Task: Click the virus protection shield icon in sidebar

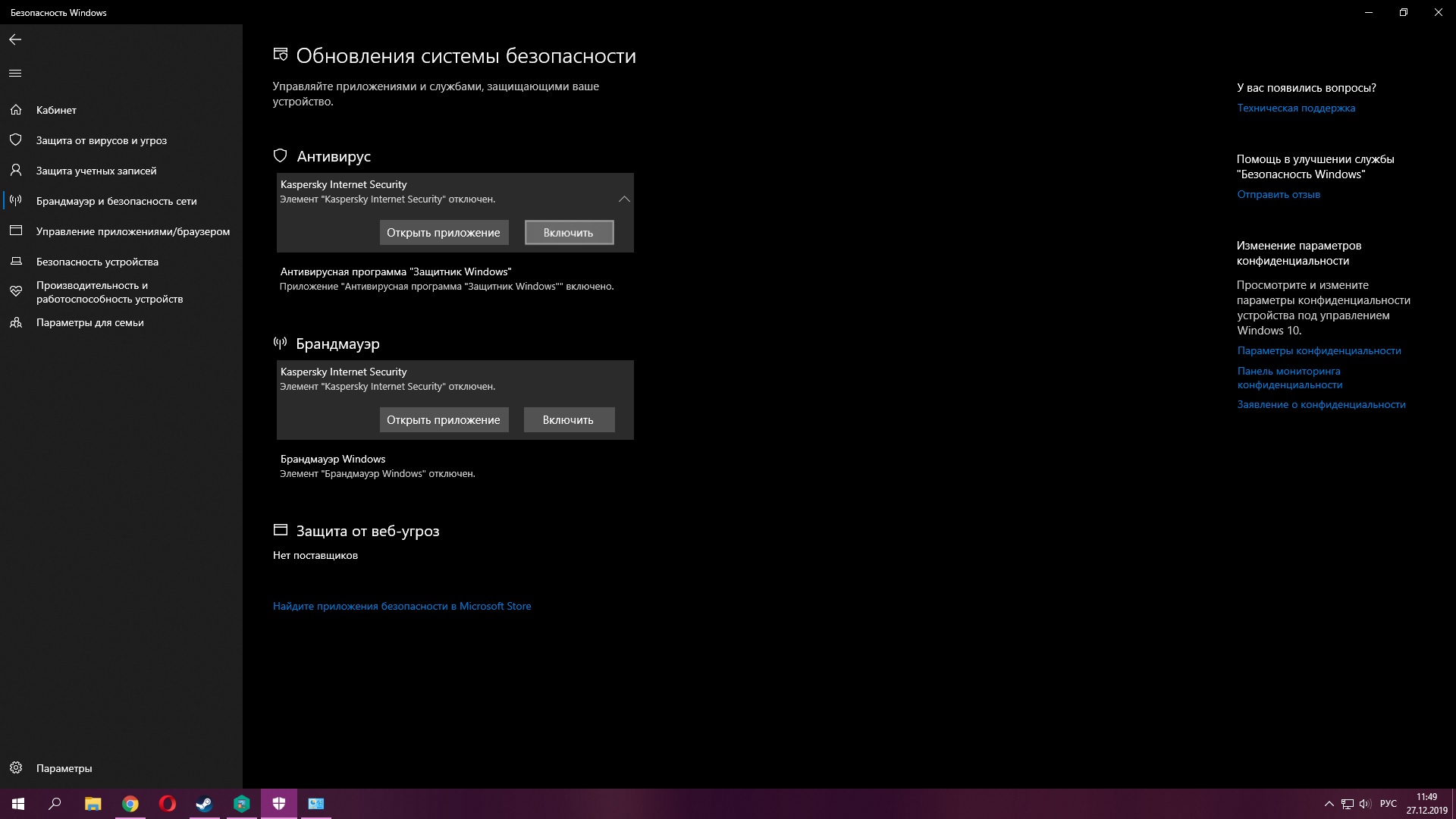Action: 16,140
